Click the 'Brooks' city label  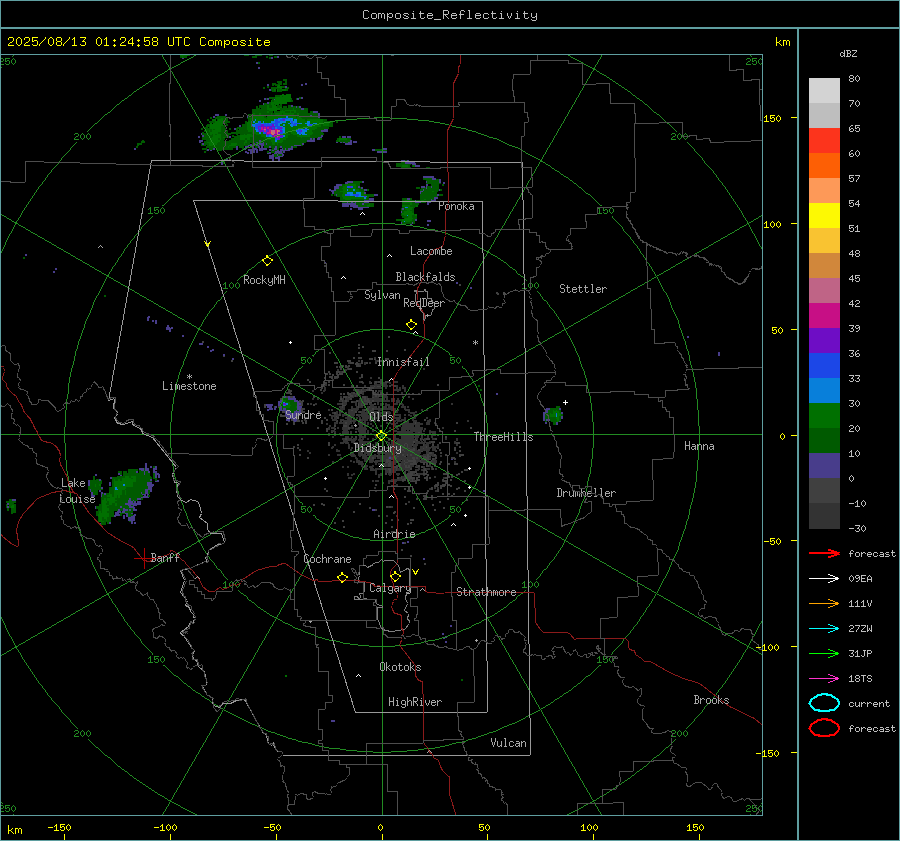pyautogui.click(x=711, y=700)
